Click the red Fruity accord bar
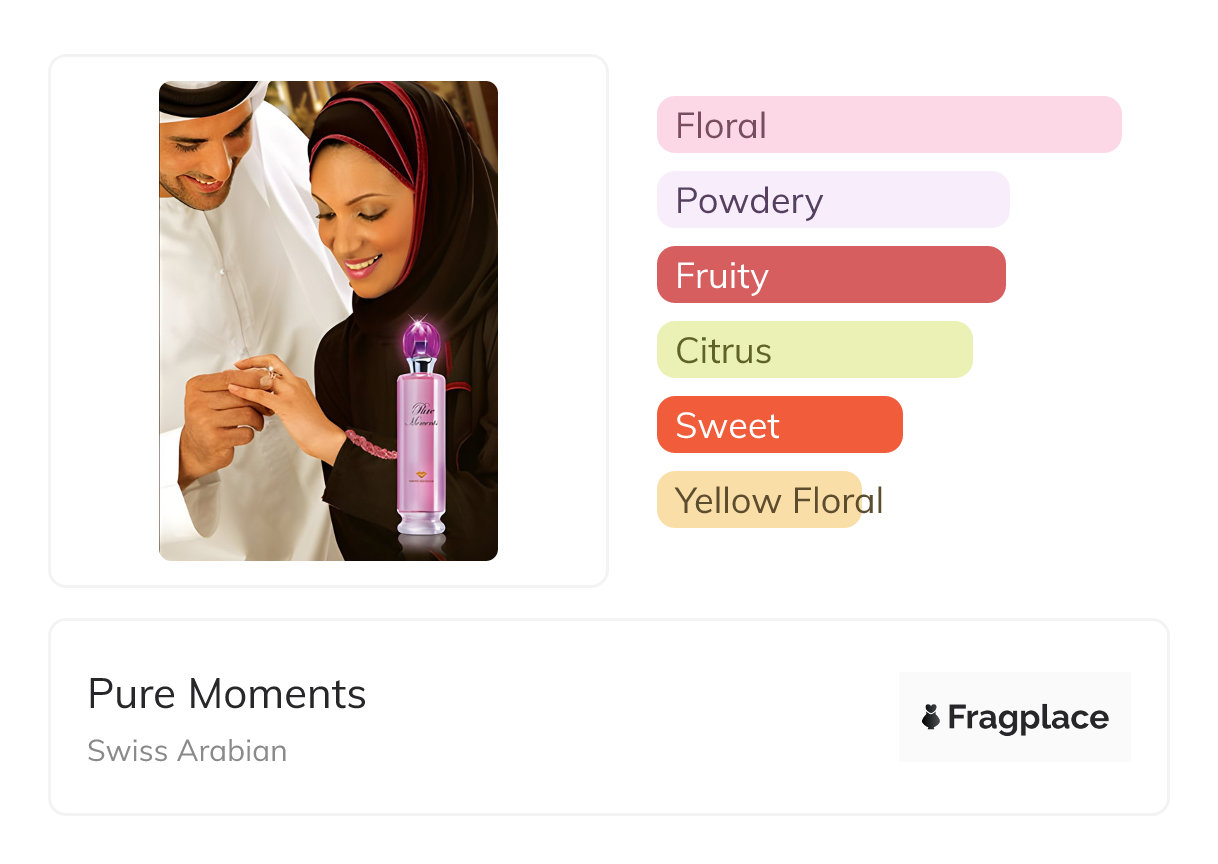1218x864 pixels. click(830, 275)
